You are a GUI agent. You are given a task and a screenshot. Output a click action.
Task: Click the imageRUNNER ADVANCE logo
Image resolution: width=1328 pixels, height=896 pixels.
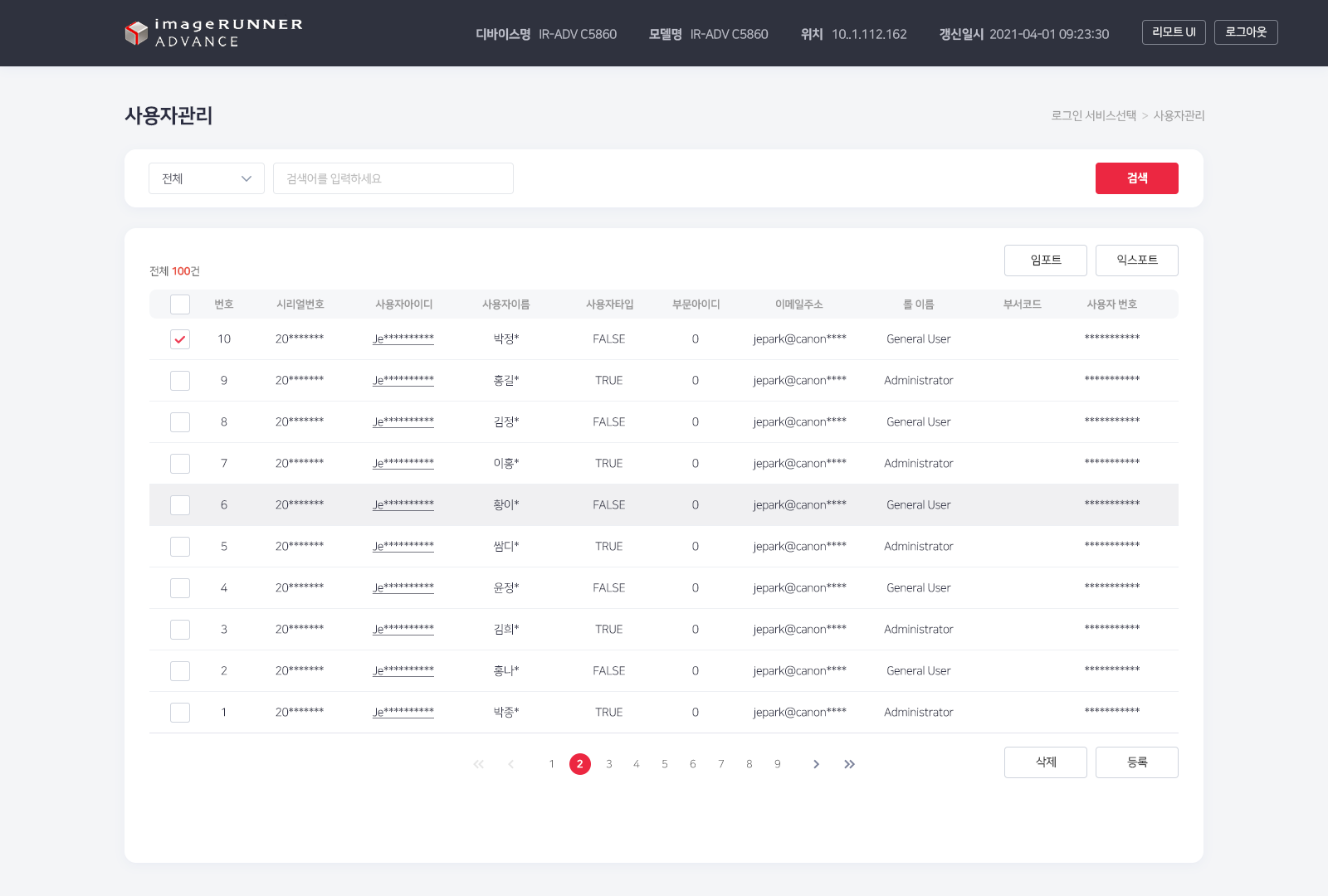pos(214,33)
